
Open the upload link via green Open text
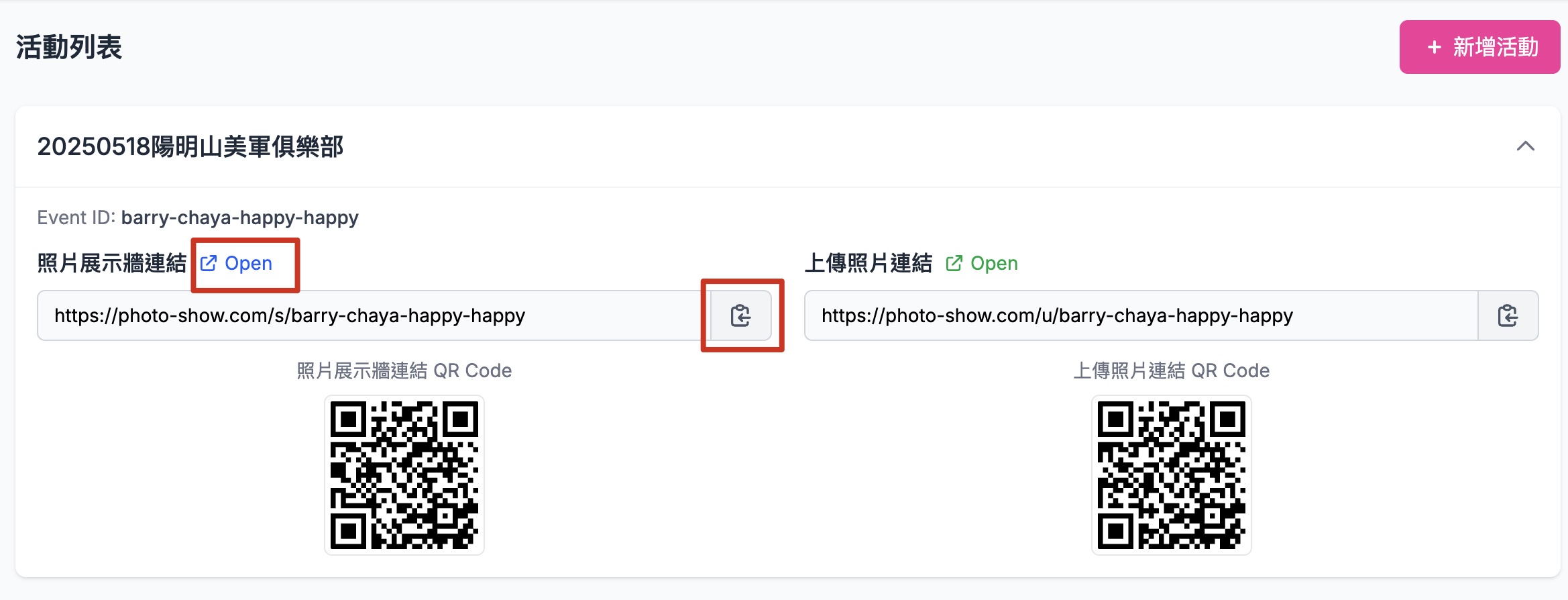pyautogui.click(x=994, y=263)
